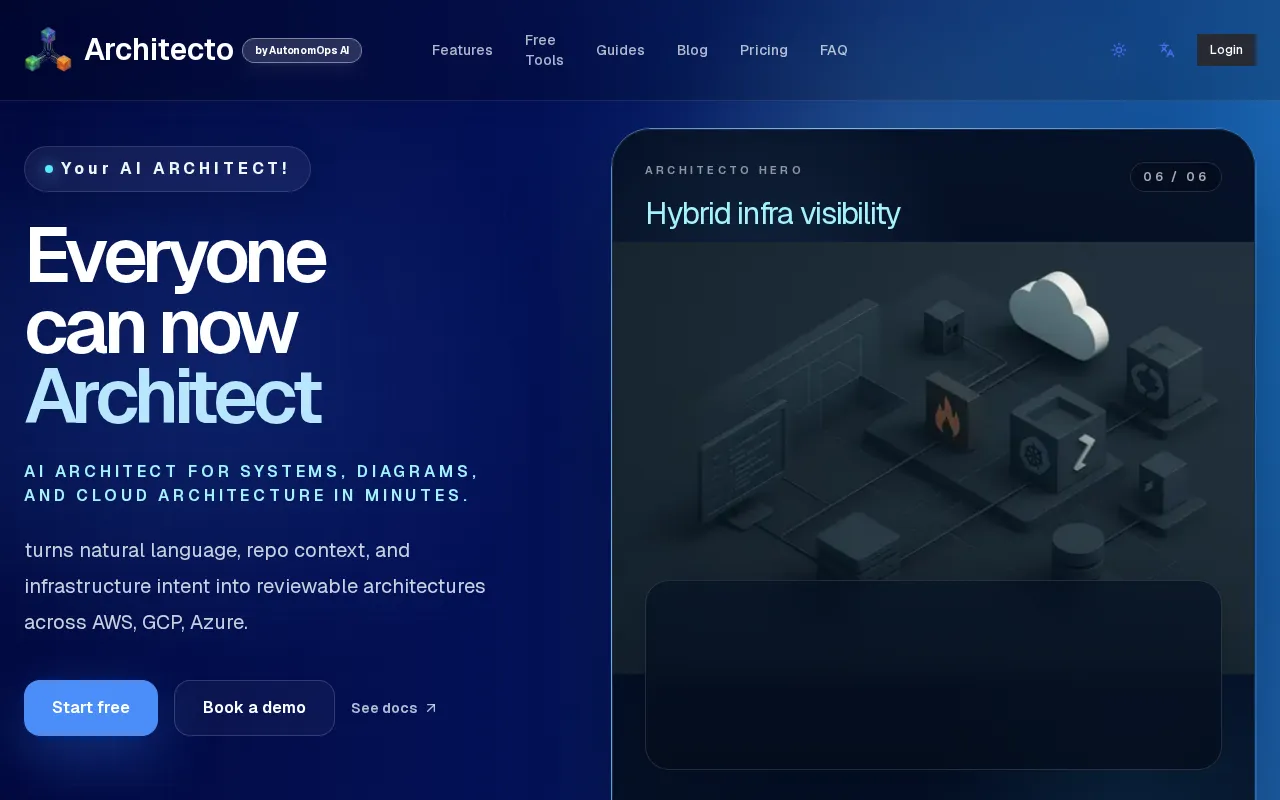Viewport: 1280px width, 800px height.
Task: Click the ARCHITECTO HERO label
Action: pos(724,170)
